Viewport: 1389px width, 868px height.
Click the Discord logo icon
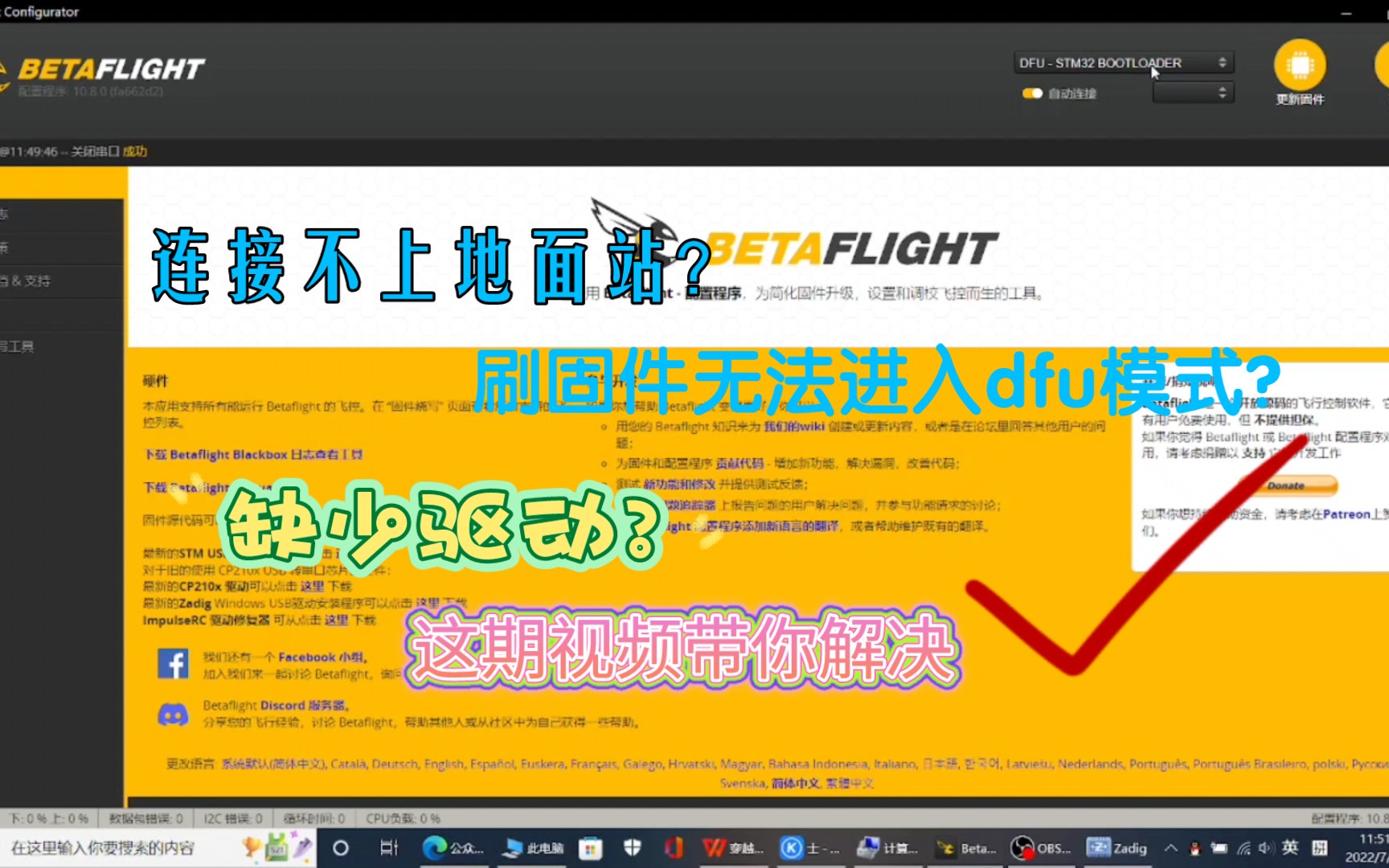173,714
